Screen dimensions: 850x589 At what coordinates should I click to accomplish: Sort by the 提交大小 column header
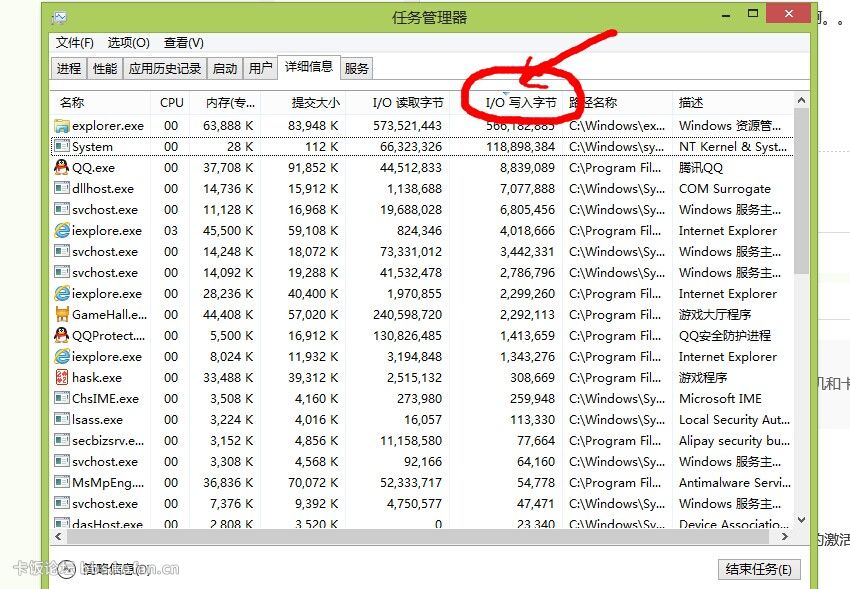[304, 102]
